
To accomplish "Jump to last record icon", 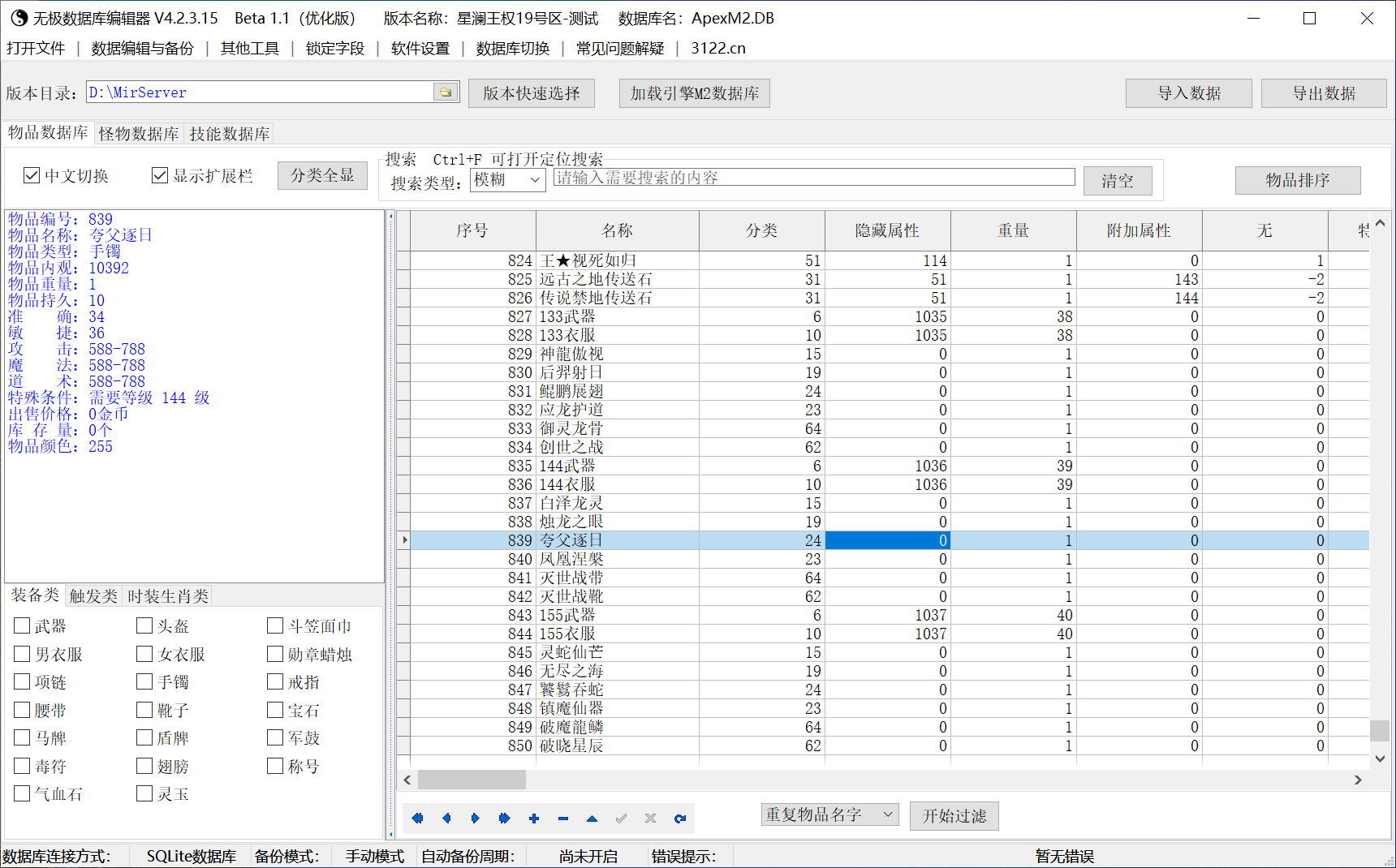I will [x=505, y=819].
